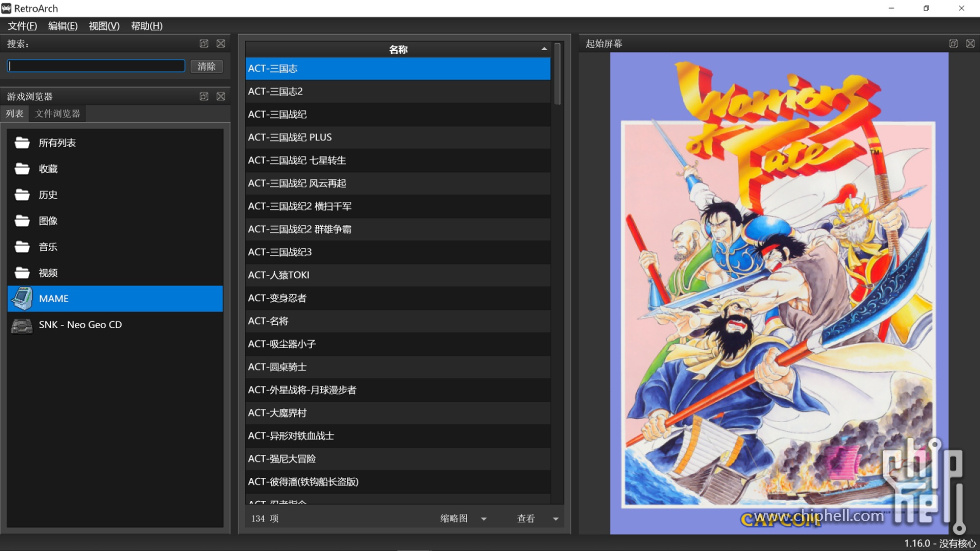Screen dimensions: 980x551
Task: Select game ACT-三国战纪2 横扫千军
Action: pyautogui.click(x=398, y=206)
